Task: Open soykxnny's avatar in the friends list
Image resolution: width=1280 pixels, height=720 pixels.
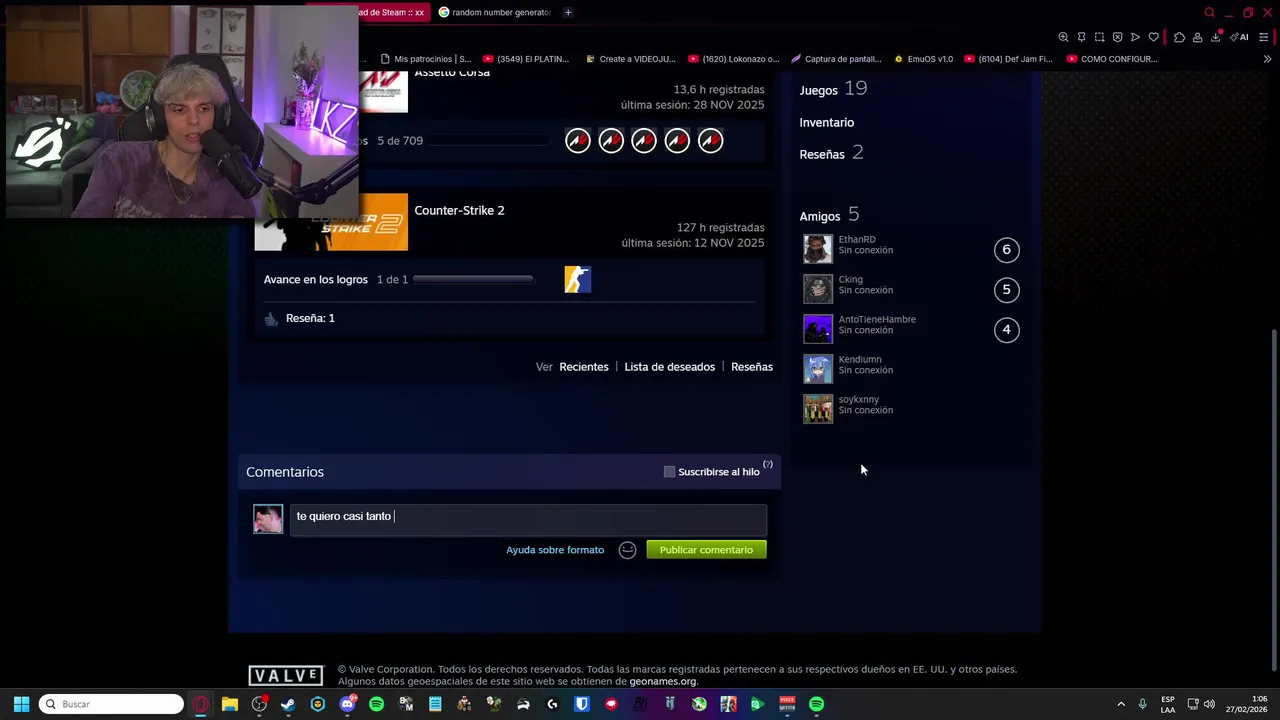Action: pyautogui.click(x=818, y=409)
